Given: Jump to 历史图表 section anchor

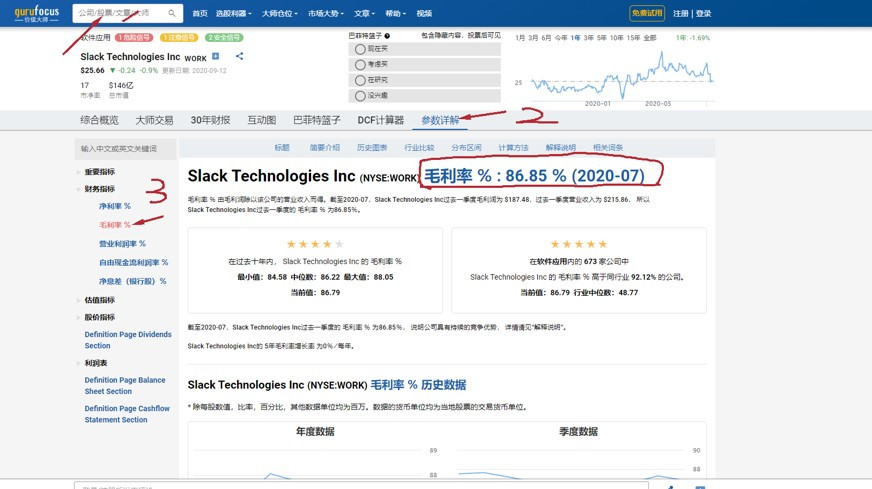Looking at the screenshot, I should coord(372,148).
